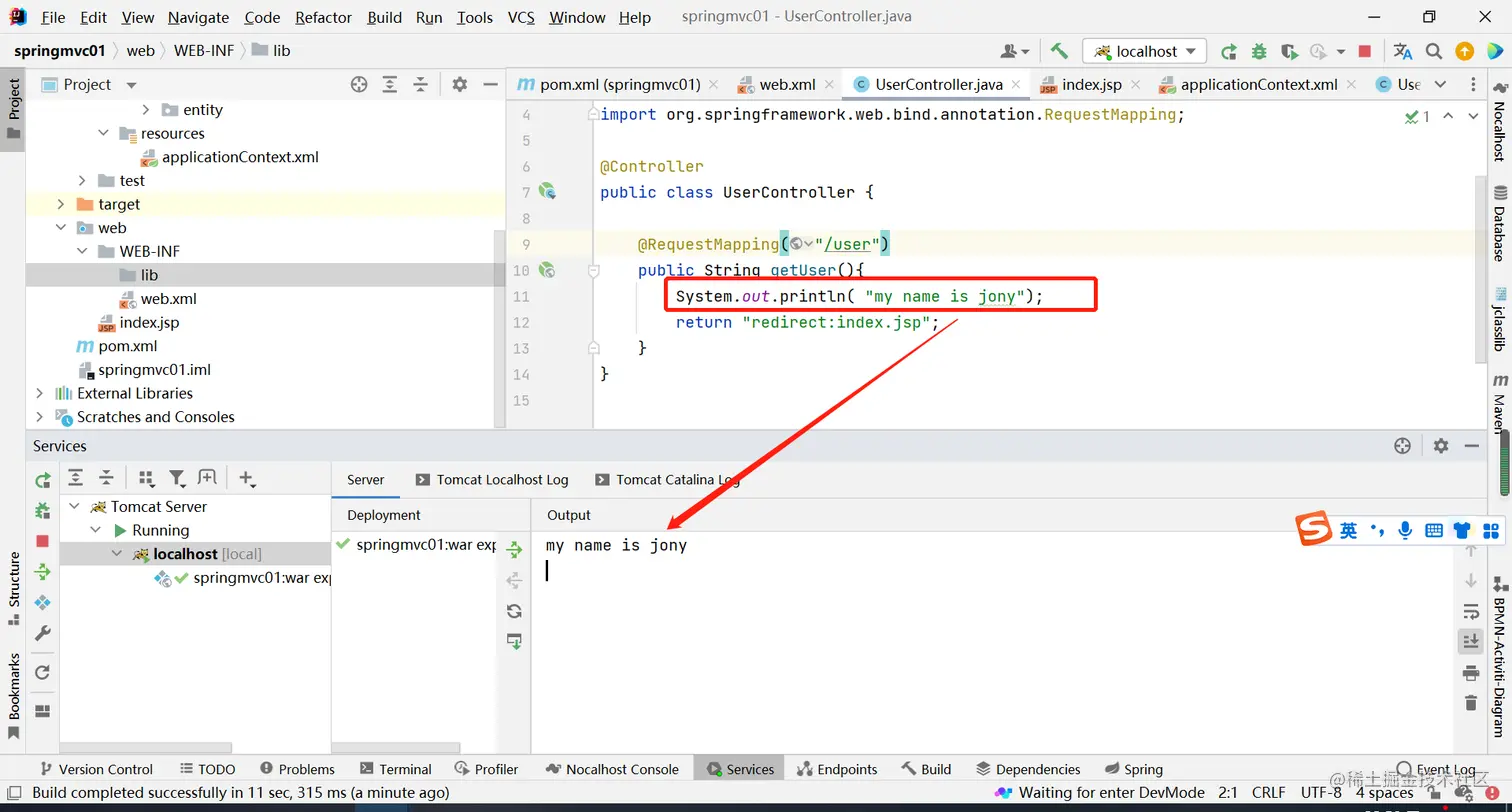Open Tomcat Localhost Log tab
The height and width of the screenshot is (812, 1512).
pos(492,480)
